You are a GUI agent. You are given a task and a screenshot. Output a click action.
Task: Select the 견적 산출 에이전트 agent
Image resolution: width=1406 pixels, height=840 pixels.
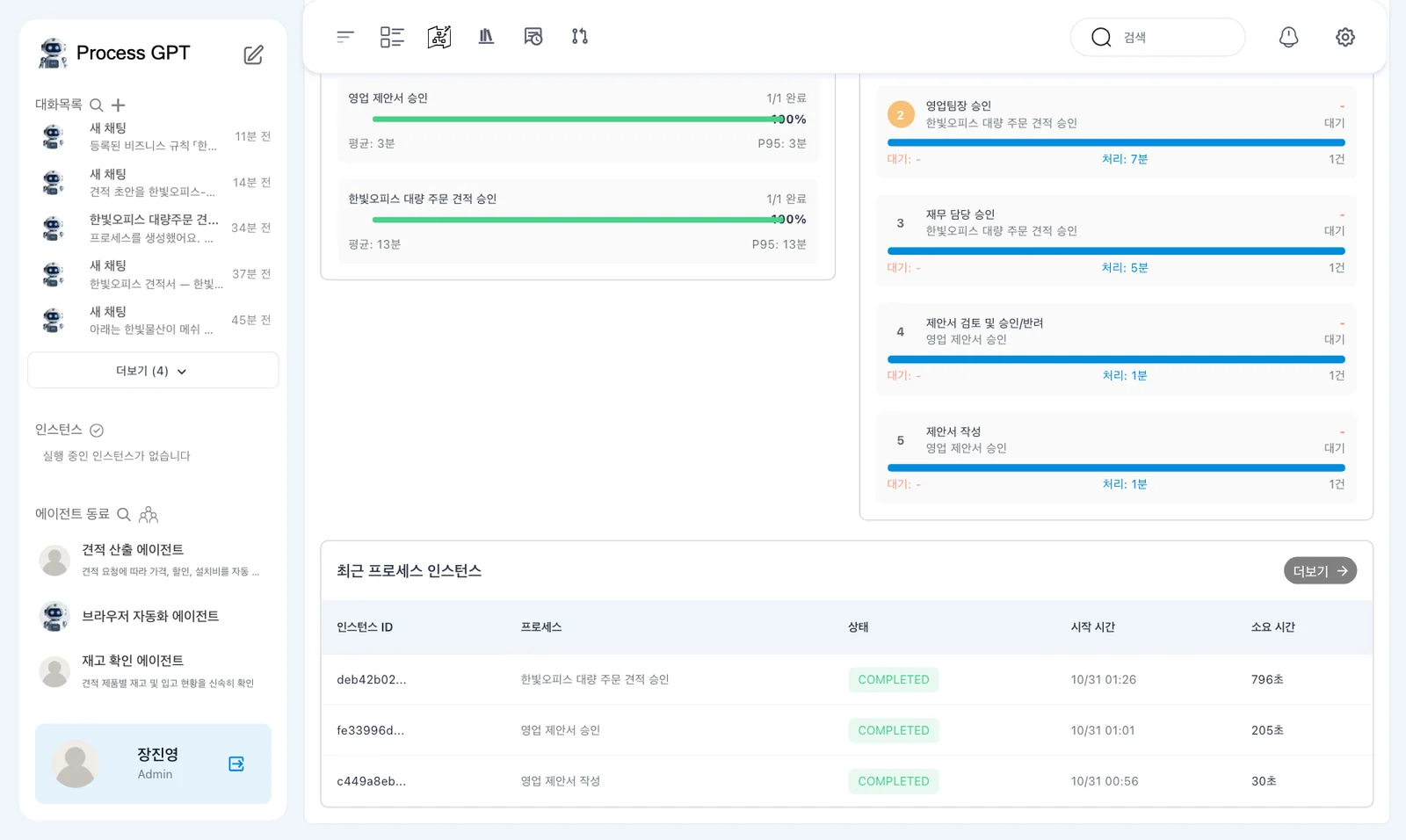(151, 560)
